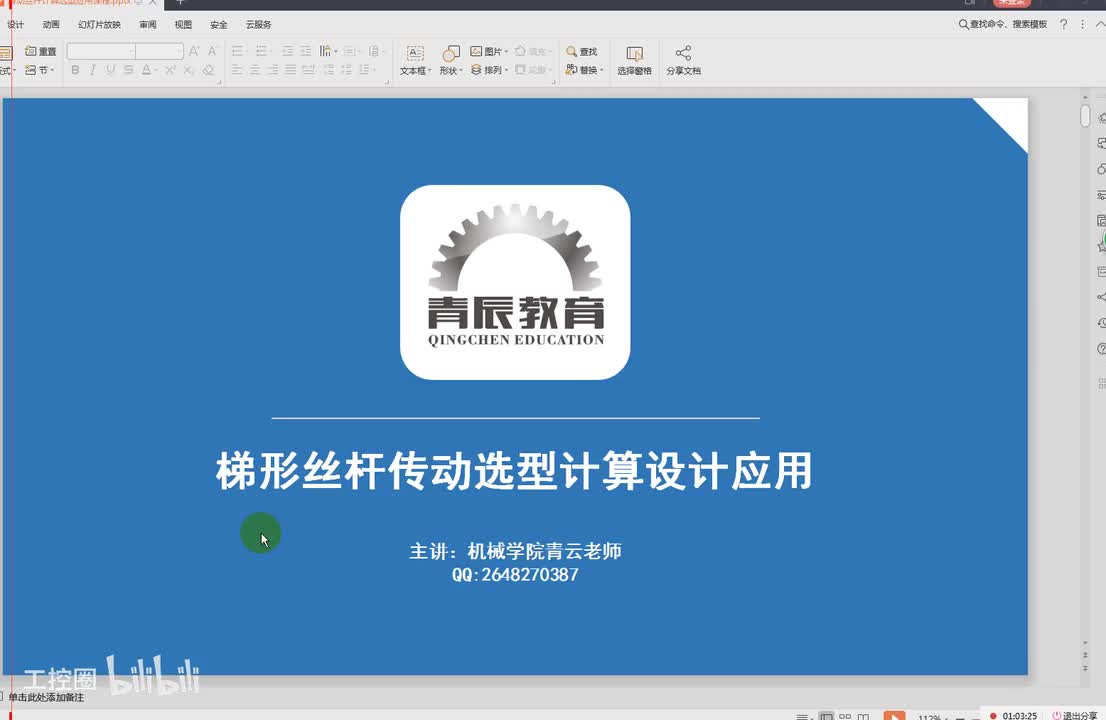Viewport: 1106px width, 720px height.
Task: Open the 安全 tab
Action: click(219, 25)
